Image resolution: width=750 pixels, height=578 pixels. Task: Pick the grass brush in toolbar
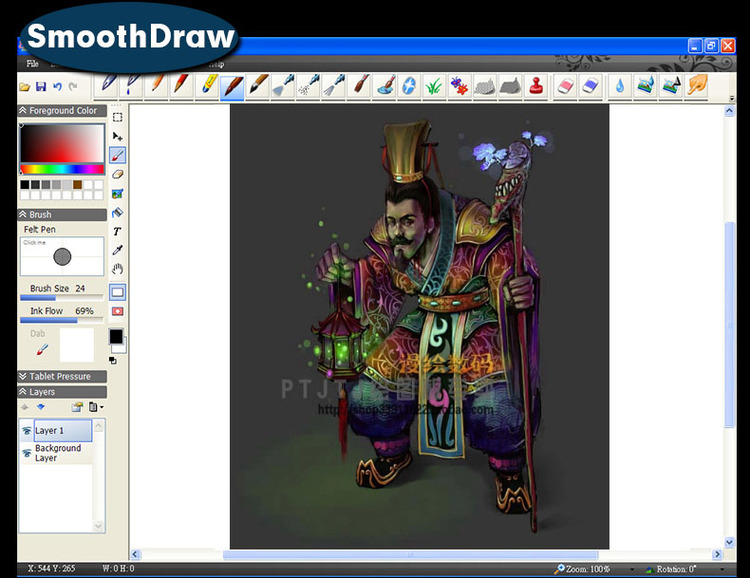tap(433, 86)
